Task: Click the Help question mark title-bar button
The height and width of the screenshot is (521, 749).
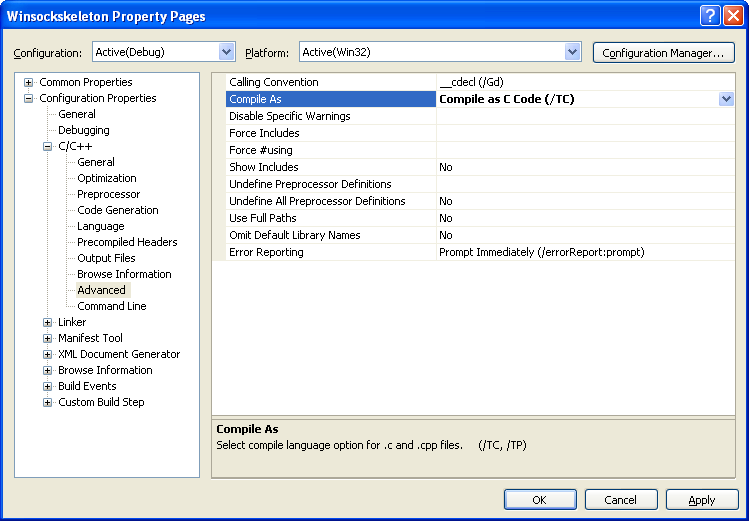Action: coord(710,16)
